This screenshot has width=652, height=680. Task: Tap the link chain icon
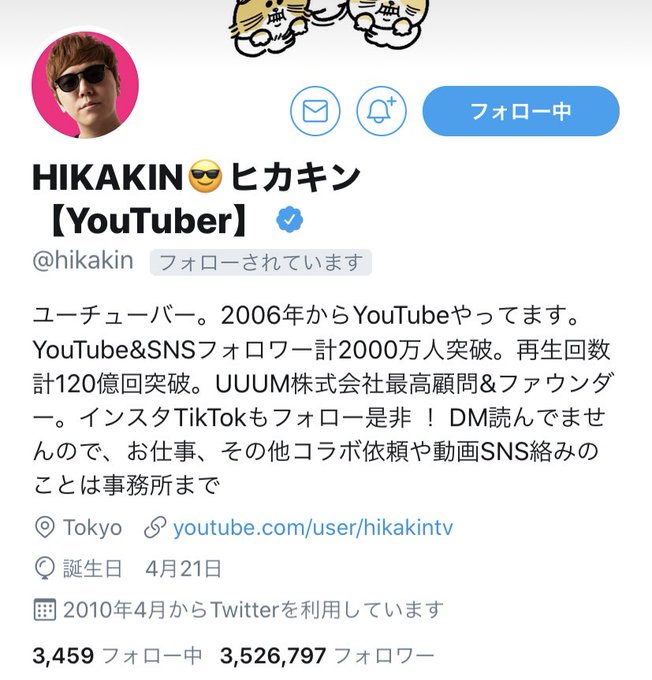(155, 528)
